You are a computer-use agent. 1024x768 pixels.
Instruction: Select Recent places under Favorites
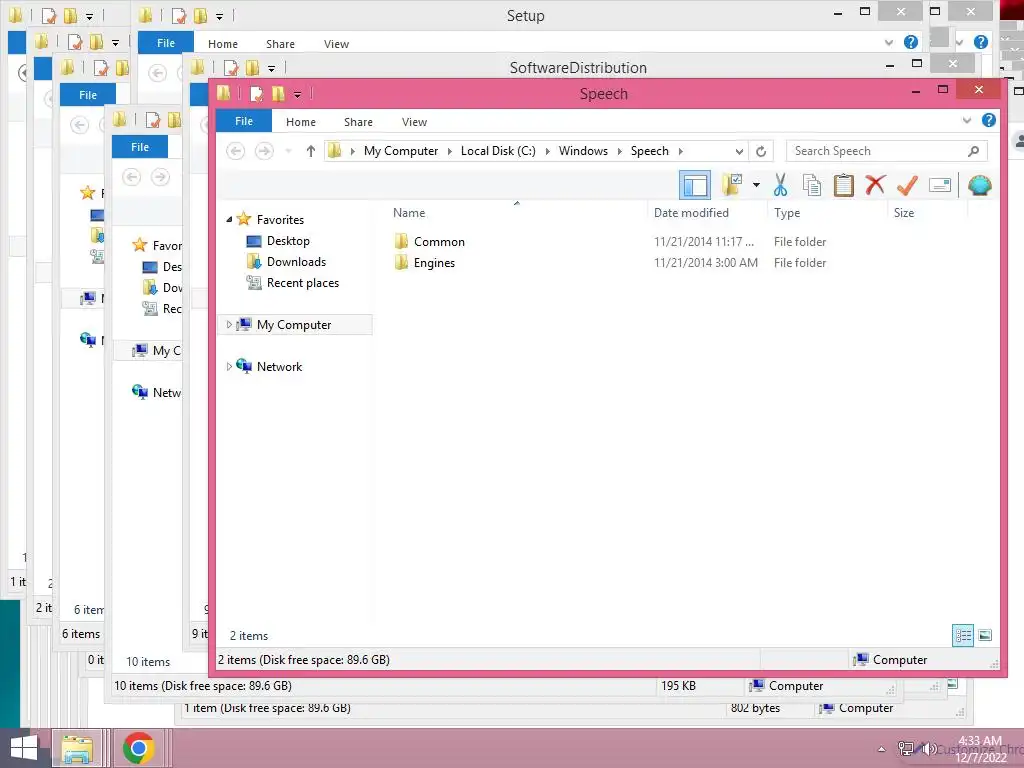(x=302, y=283)
